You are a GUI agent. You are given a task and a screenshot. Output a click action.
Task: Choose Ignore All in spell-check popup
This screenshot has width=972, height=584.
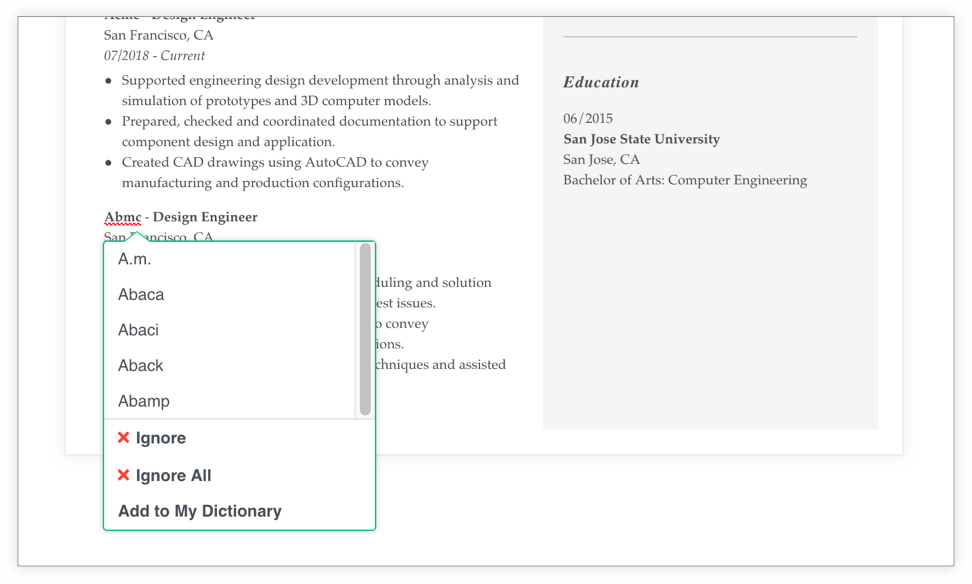click(x=173, y=476)
